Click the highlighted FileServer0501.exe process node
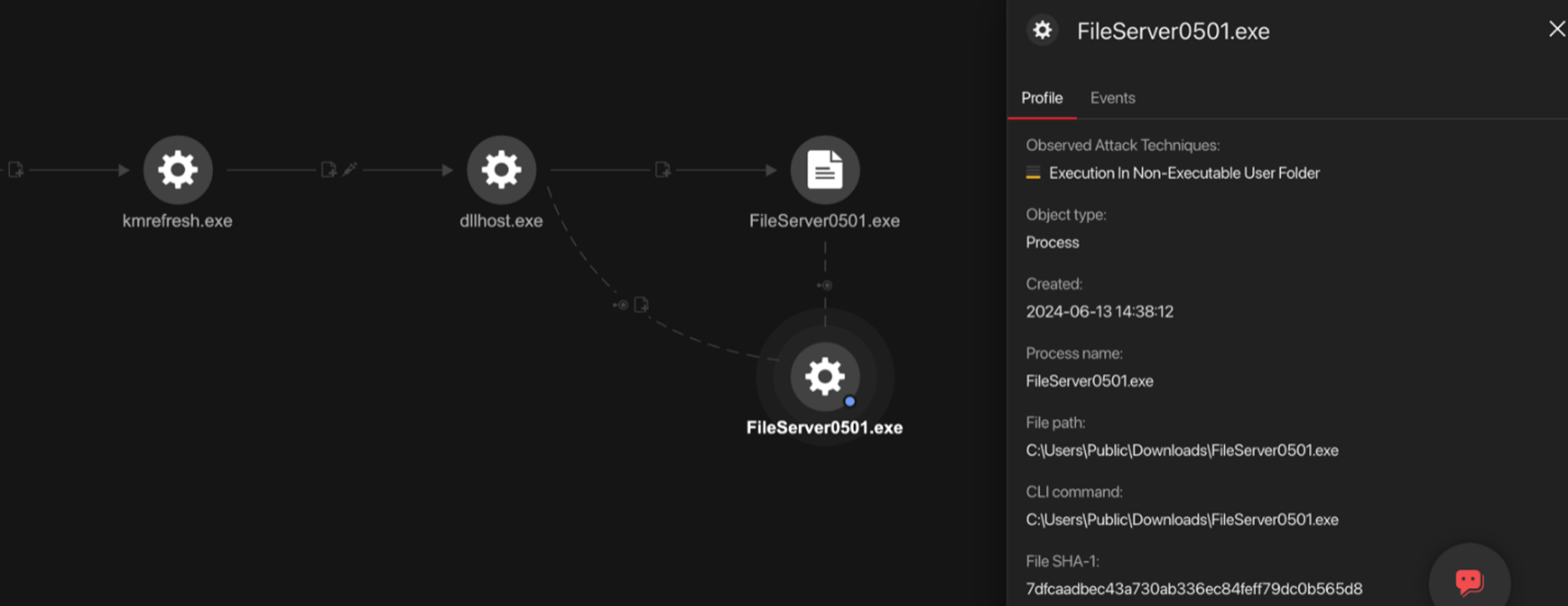Screen dimensions: 1568x606 (x=825, y=376)
